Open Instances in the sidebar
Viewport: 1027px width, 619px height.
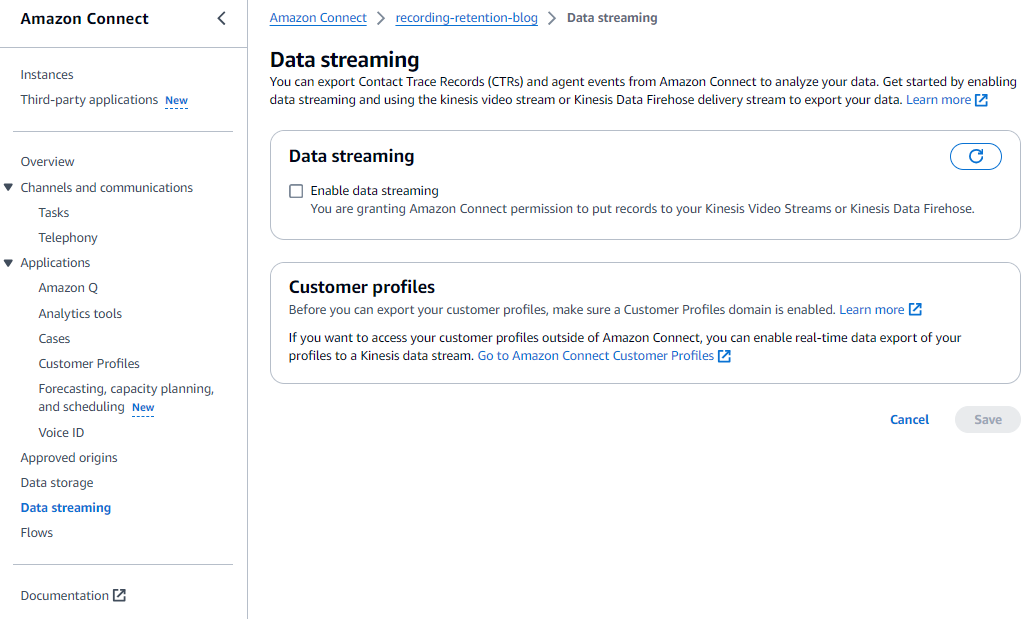pos(47,75)
